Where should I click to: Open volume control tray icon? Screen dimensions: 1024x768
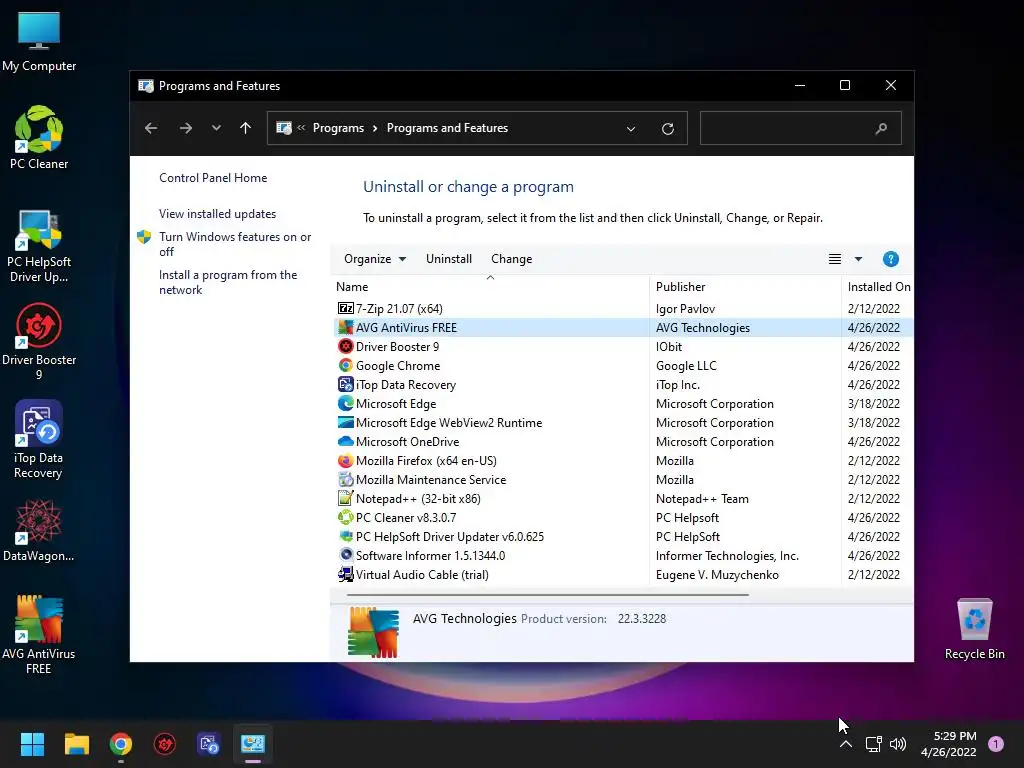(x=898, y=744)
